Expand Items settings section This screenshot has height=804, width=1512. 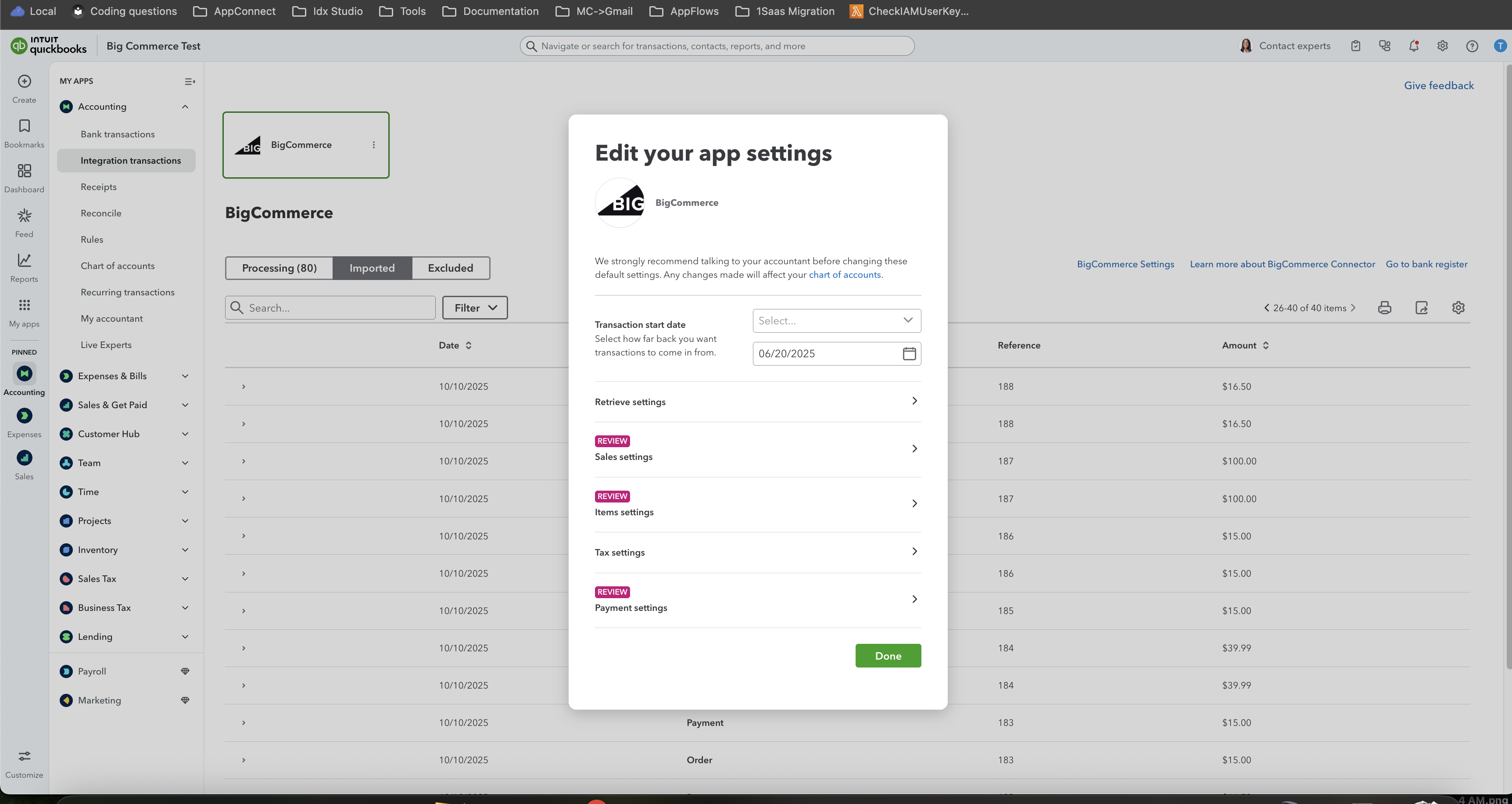click(758, 505)
